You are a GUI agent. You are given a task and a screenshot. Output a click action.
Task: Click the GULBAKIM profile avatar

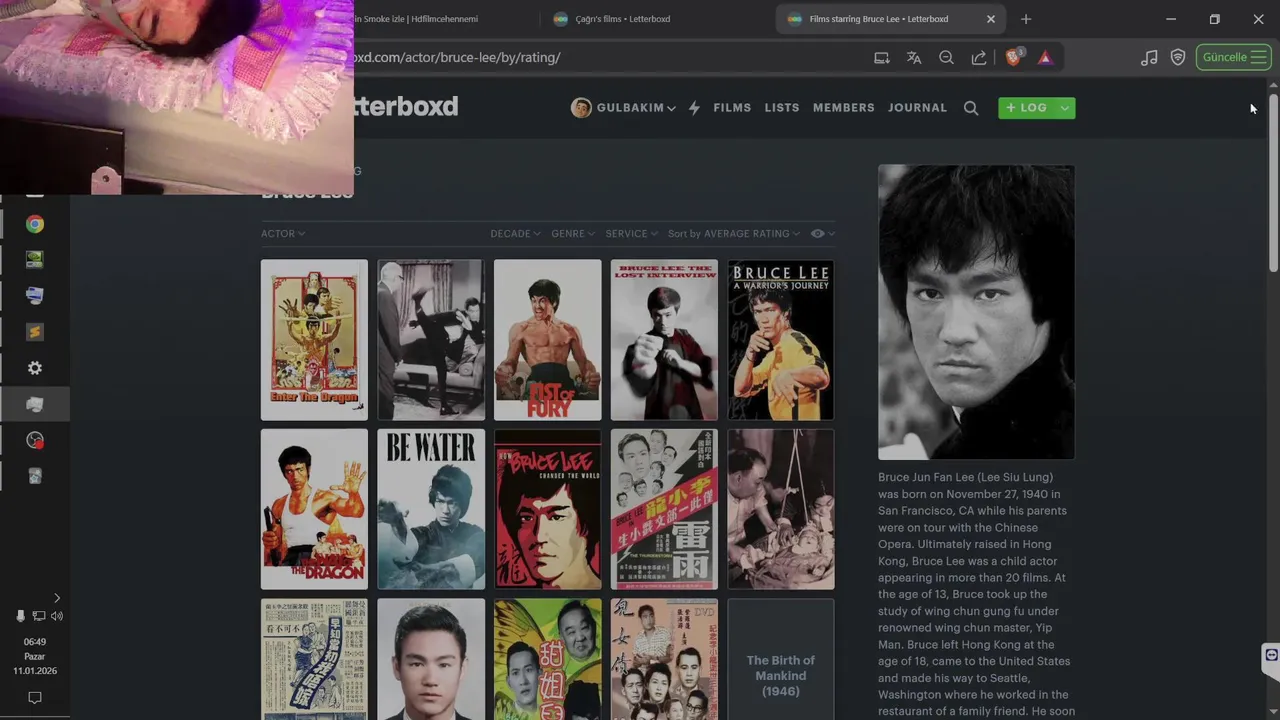[581, 108]
